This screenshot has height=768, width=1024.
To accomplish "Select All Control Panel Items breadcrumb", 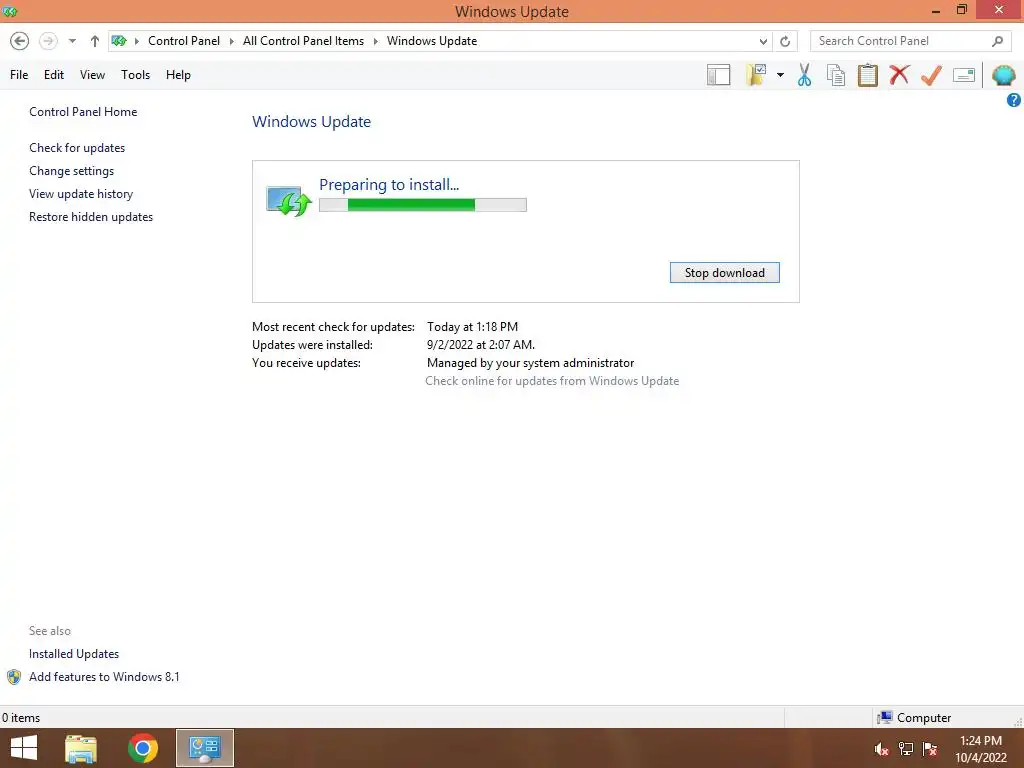I will 303,40.
